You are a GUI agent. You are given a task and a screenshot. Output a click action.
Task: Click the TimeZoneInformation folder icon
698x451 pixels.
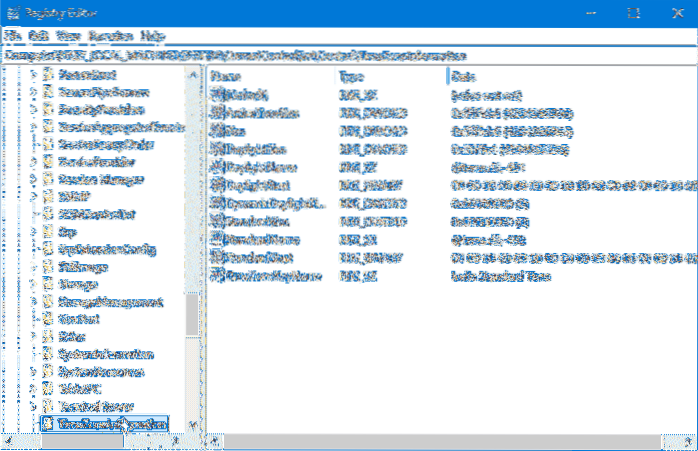pyautogui.click(x=49, y=425)
